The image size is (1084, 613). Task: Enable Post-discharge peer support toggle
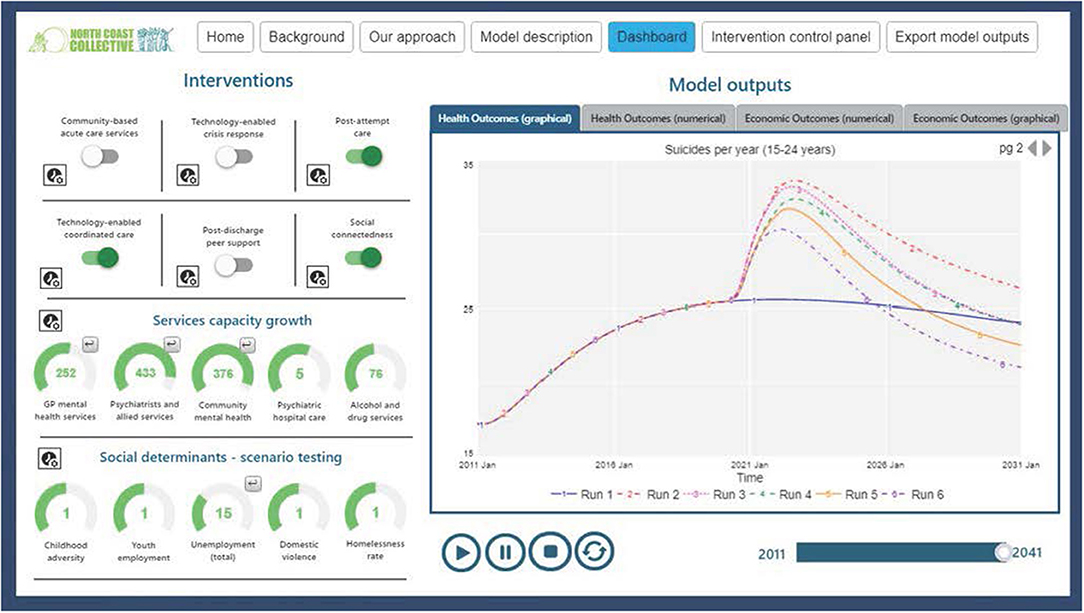[233, 265]
